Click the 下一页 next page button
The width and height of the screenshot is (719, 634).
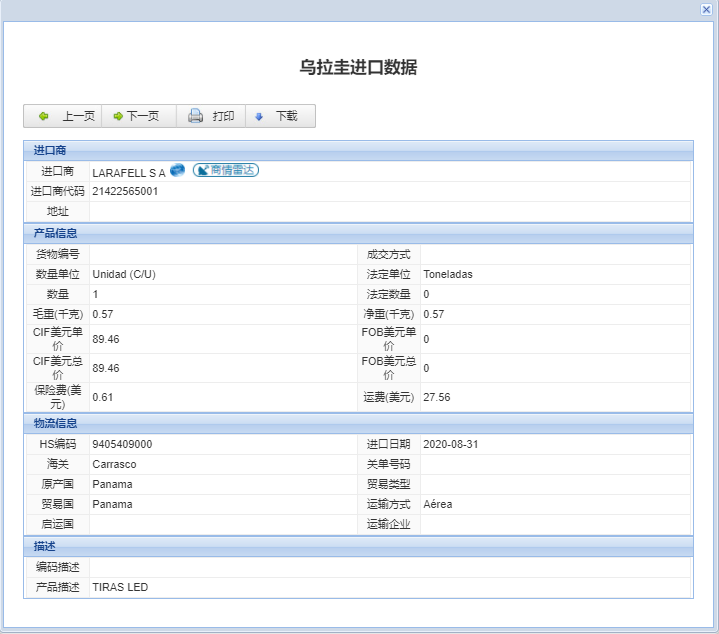tap(137, 116)
